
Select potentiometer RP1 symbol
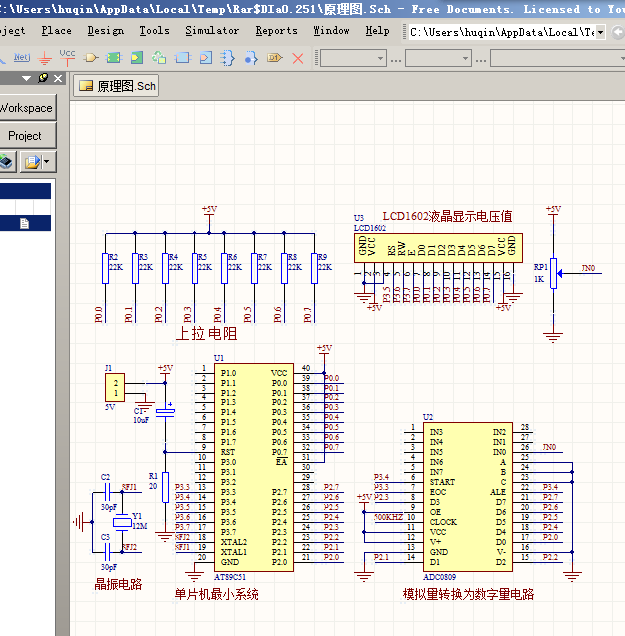554,273
